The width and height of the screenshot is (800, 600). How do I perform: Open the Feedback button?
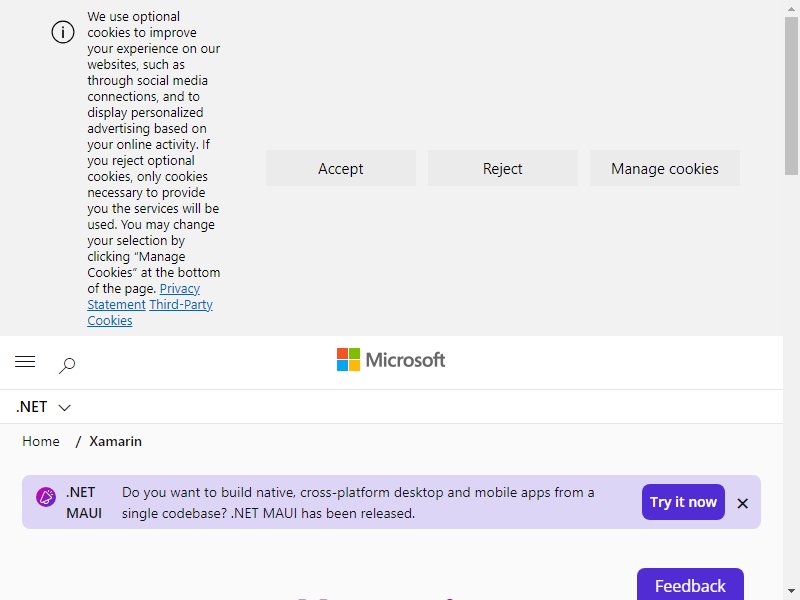(x=690, y=585)
